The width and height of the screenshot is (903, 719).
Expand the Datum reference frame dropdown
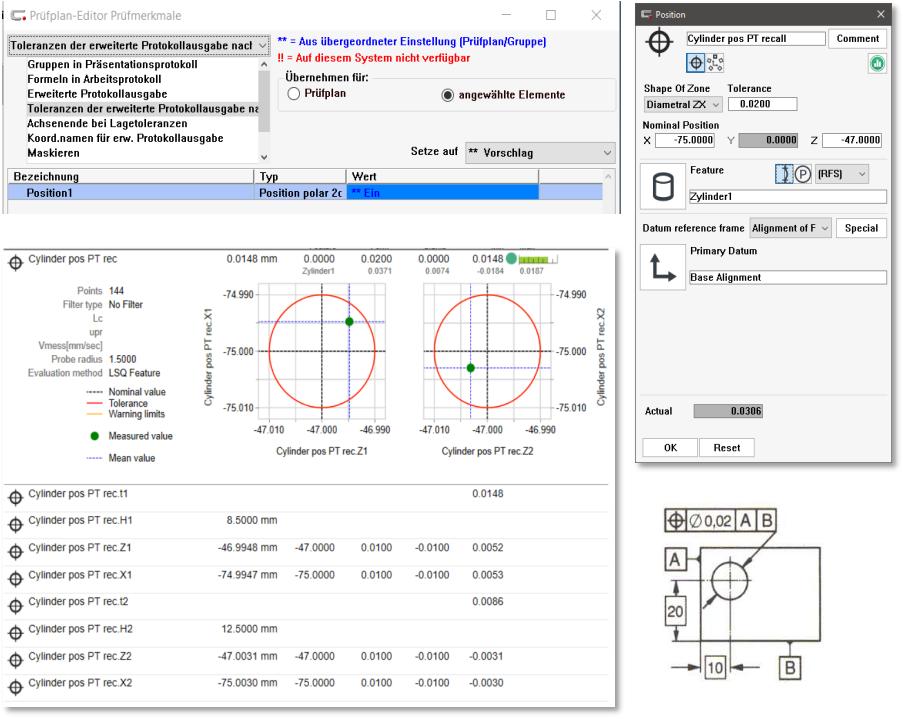790,228
